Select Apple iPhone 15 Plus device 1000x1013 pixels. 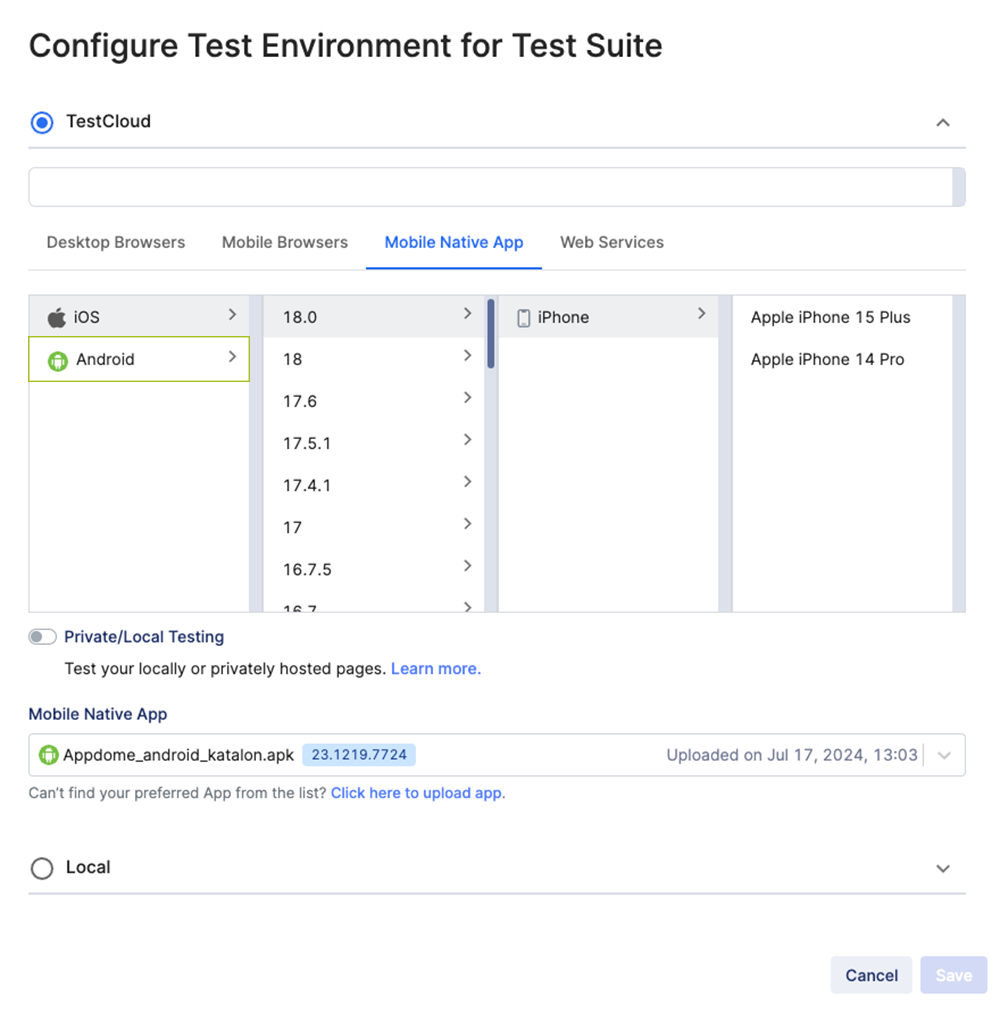[x=830, y=317]
